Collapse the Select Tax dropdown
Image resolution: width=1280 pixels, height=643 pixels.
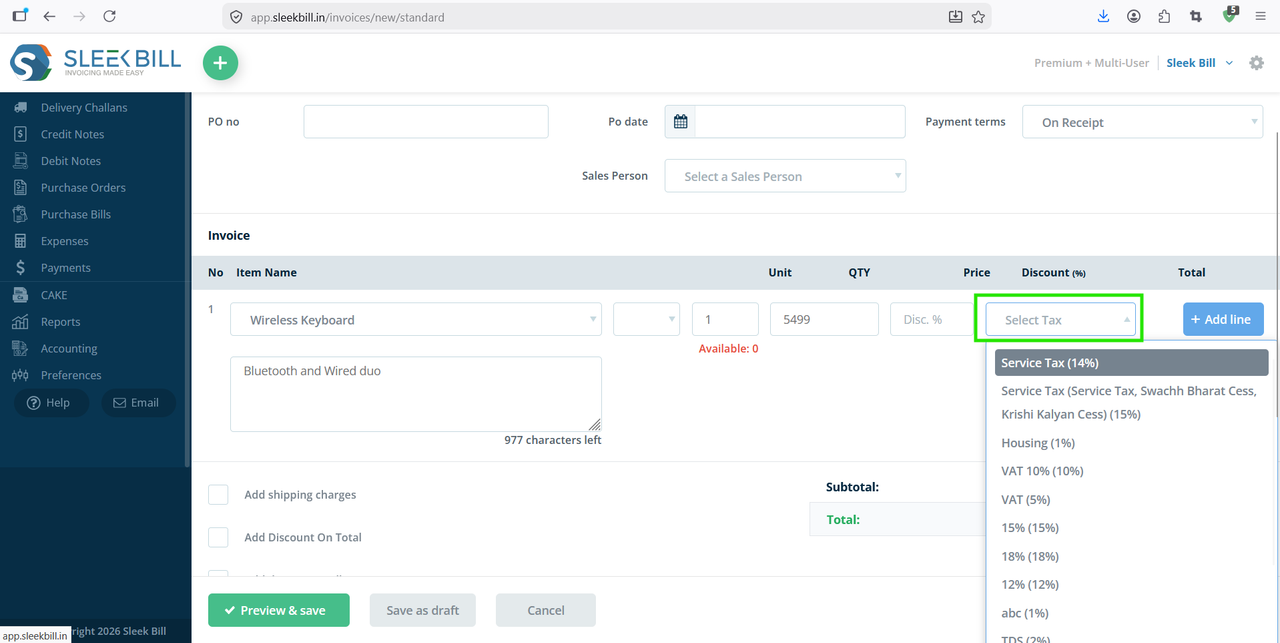pyautogui.click(x=1061, y=319)
